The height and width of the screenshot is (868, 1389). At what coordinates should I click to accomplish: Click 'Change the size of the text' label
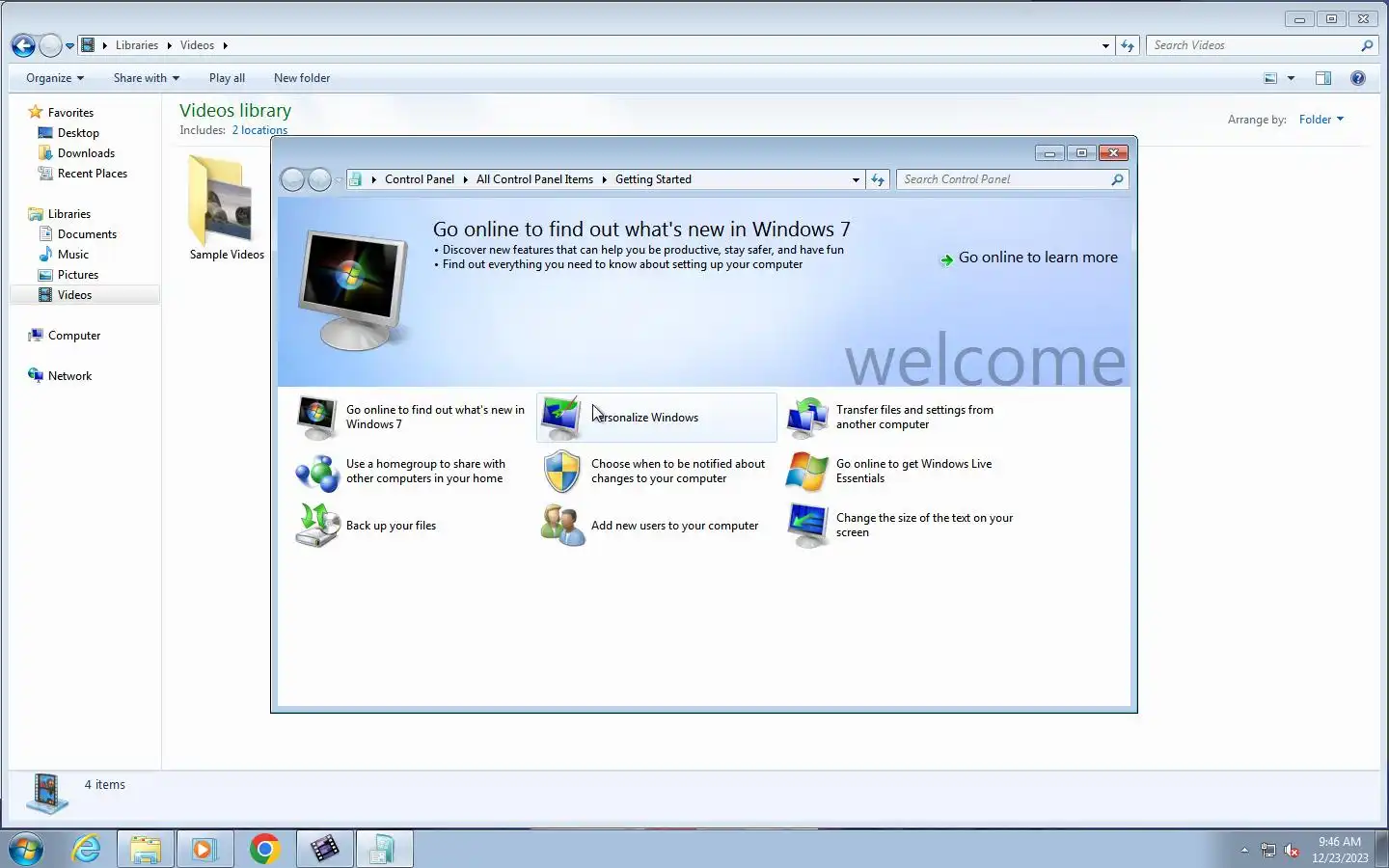coord(924,525)
